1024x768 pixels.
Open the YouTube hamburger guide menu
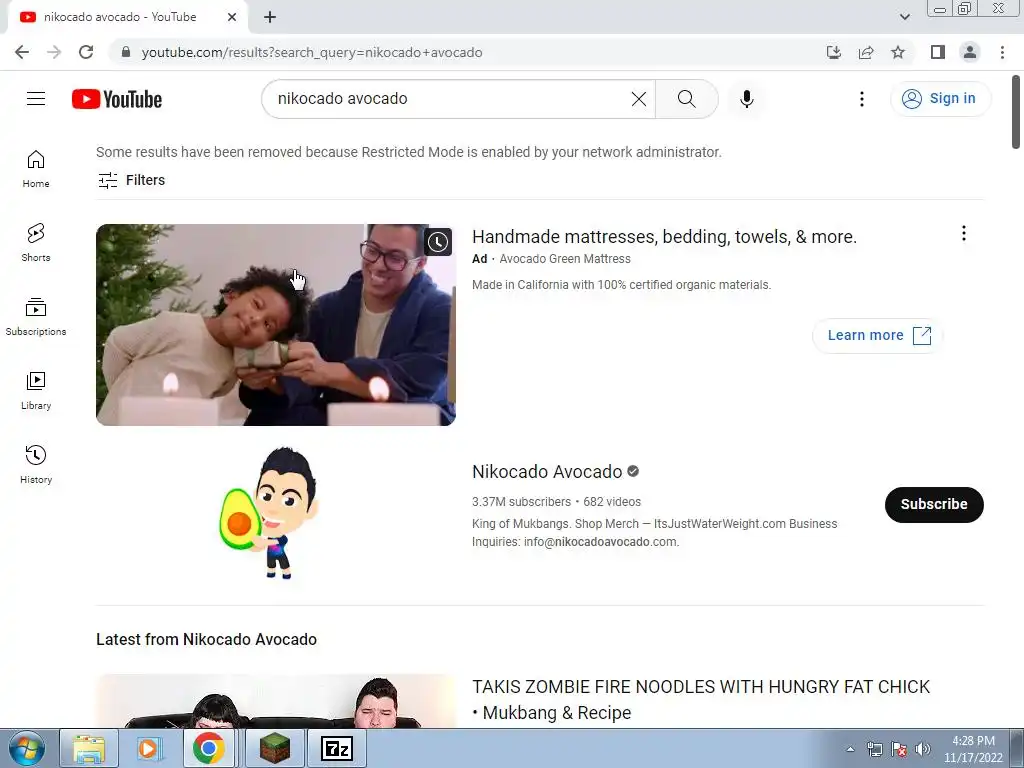coord(36,99)
